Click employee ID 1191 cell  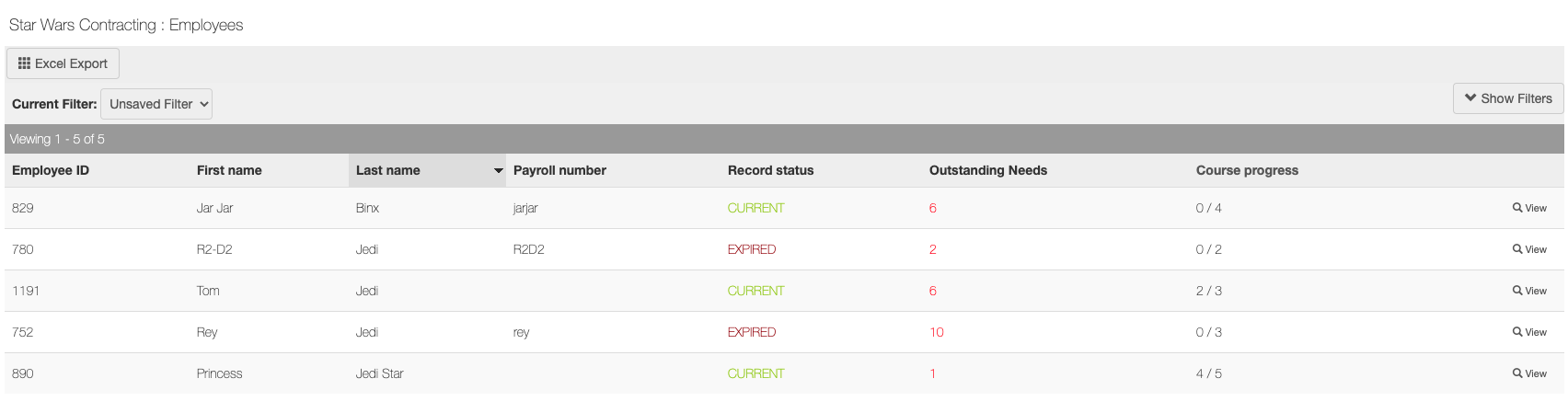click(x=26, y=291)
